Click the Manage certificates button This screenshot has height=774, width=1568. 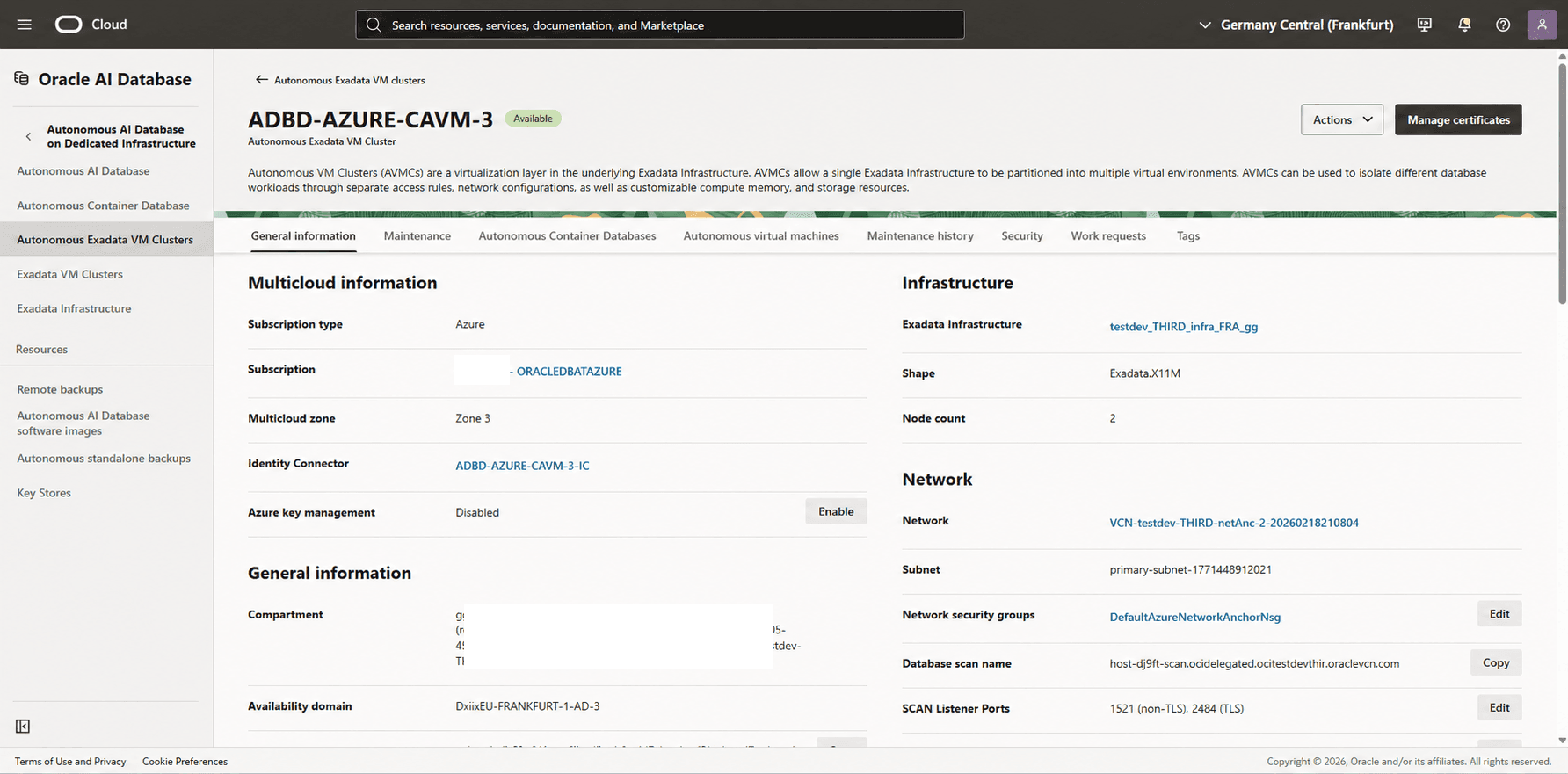(1458, 119)
